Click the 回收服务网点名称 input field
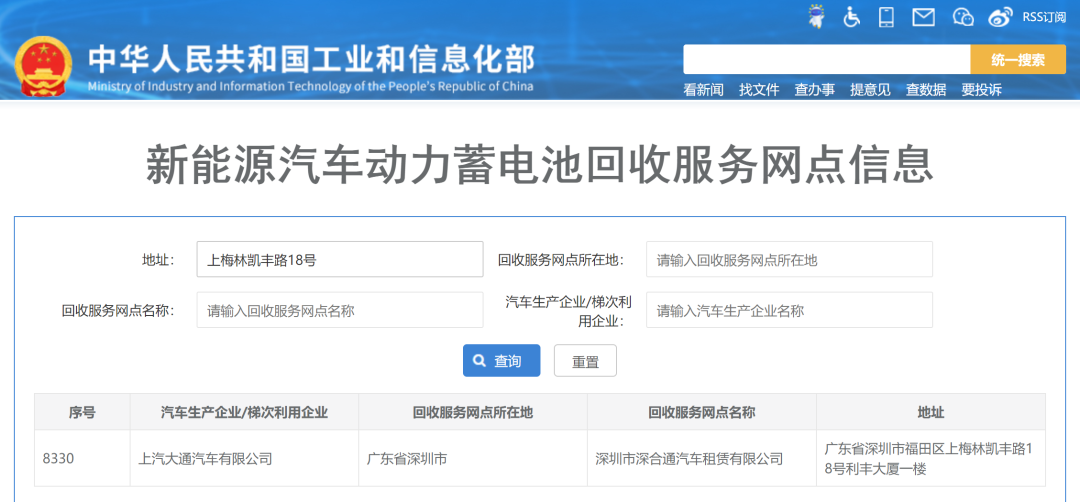Viewport: 1080px width, 502px height. point(340,310)
